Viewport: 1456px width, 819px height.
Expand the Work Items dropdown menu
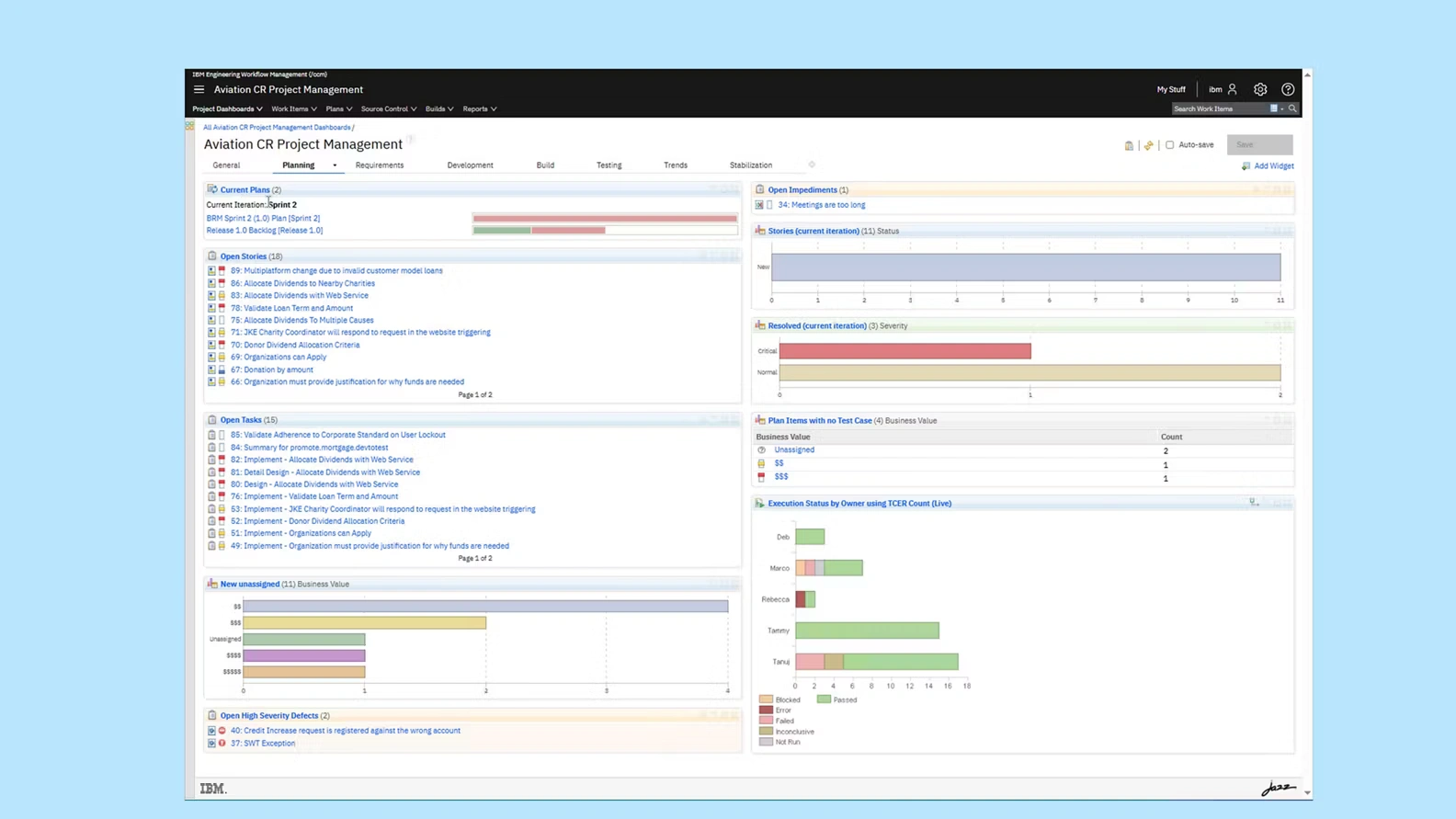[x=293, y=108]
